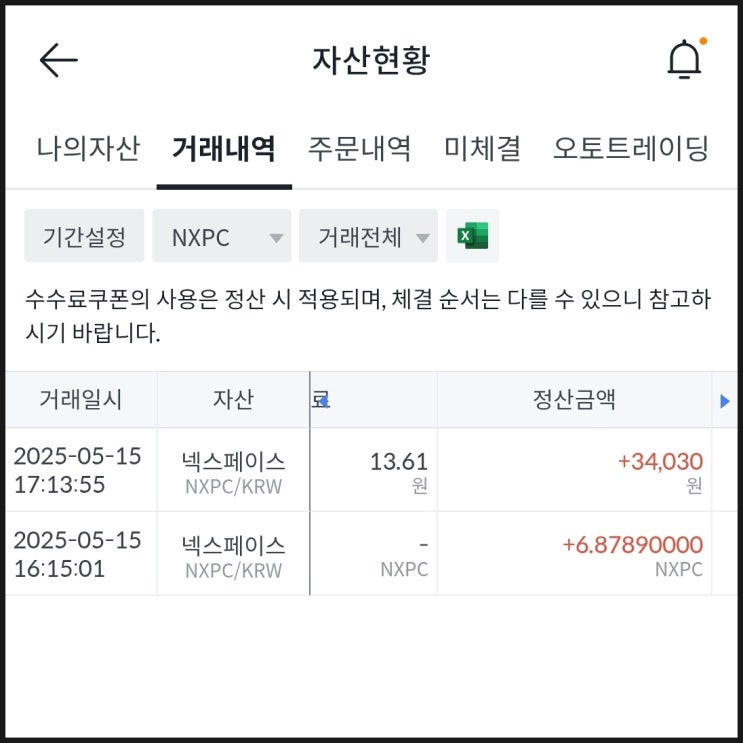Screen dimensions: 743x743
Task: Open the notification bell
Action: tap(685, 61)
